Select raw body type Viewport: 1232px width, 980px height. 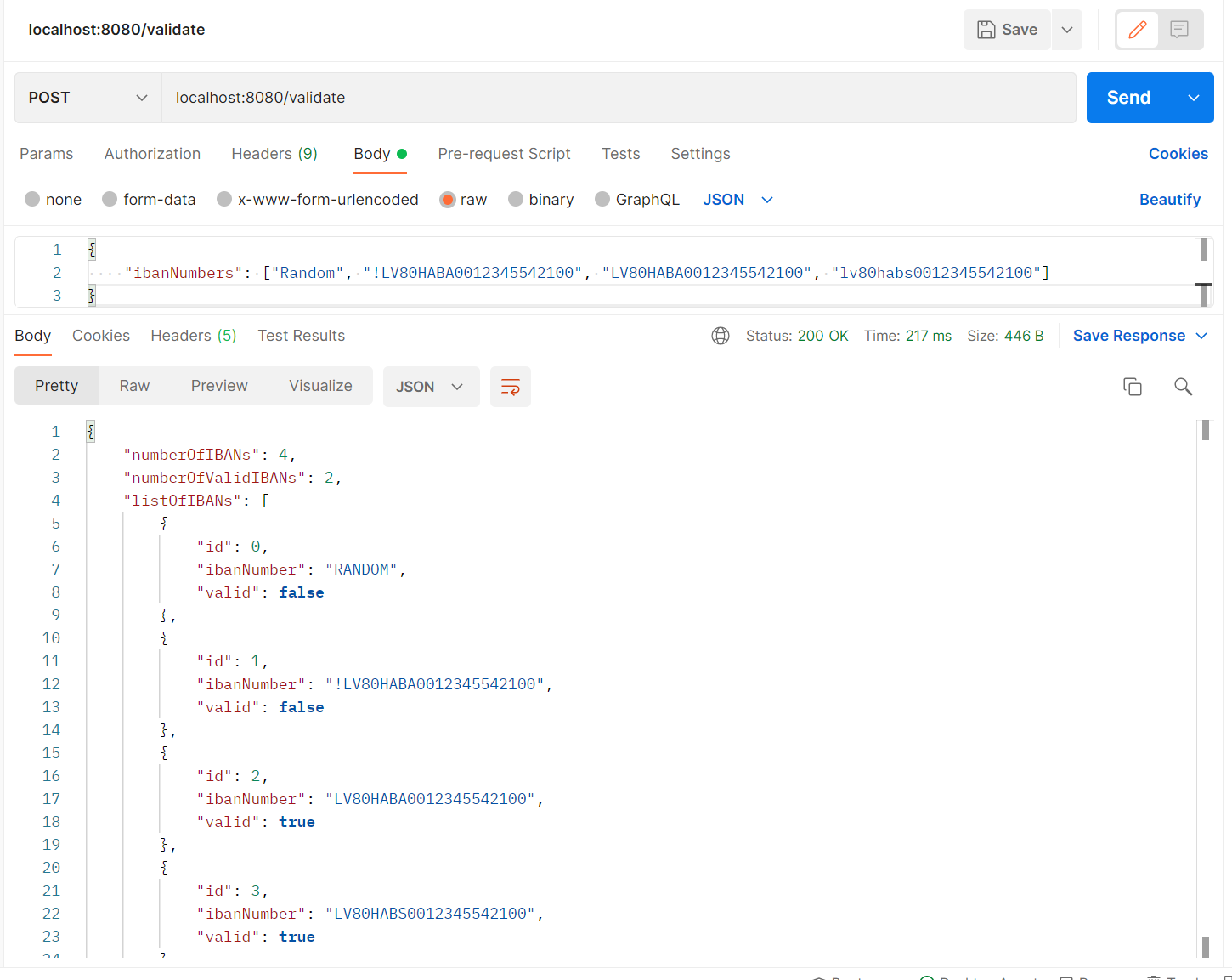(463, 200)
